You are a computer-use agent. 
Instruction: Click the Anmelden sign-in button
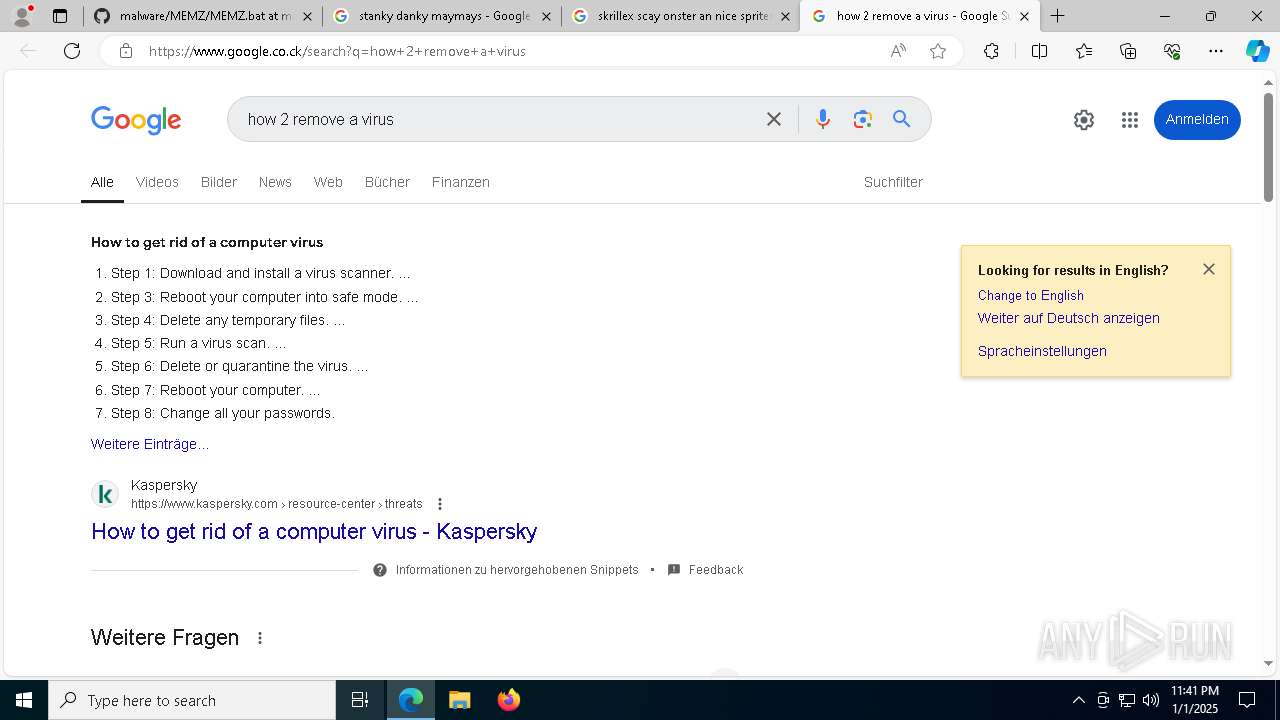tap(1197, 120)
